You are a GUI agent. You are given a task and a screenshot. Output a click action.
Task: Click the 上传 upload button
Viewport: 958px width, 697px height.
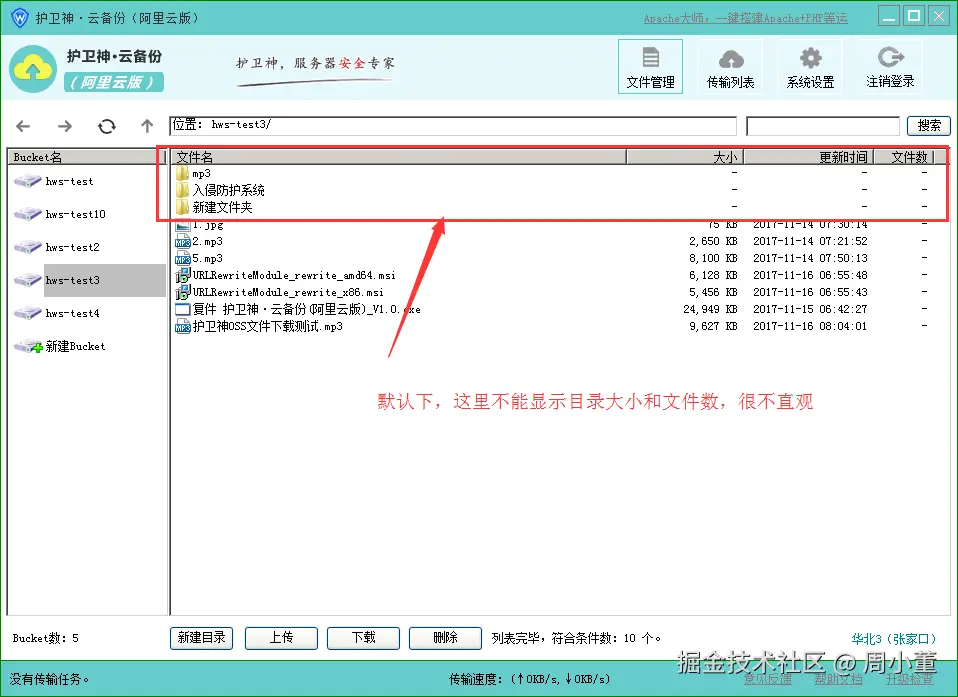(281, 638)
